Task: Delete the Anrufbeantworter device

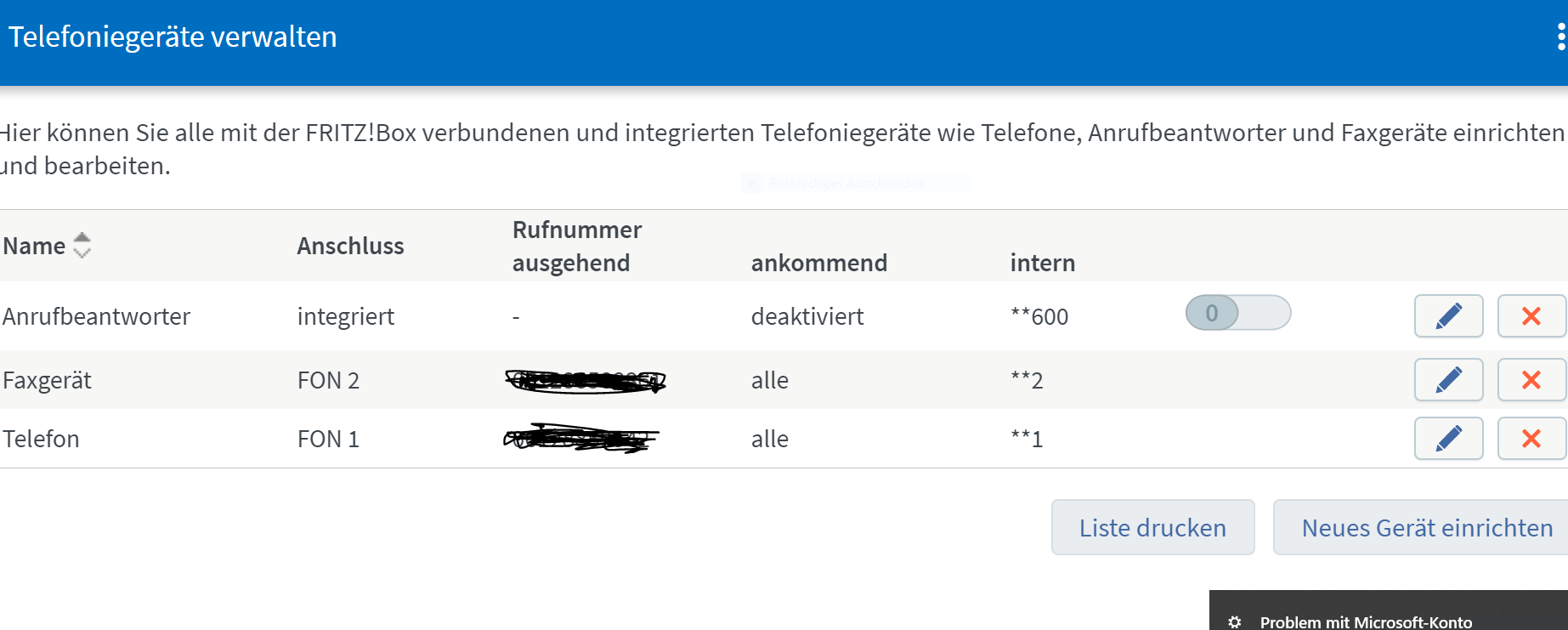Action: [1531, 316]
